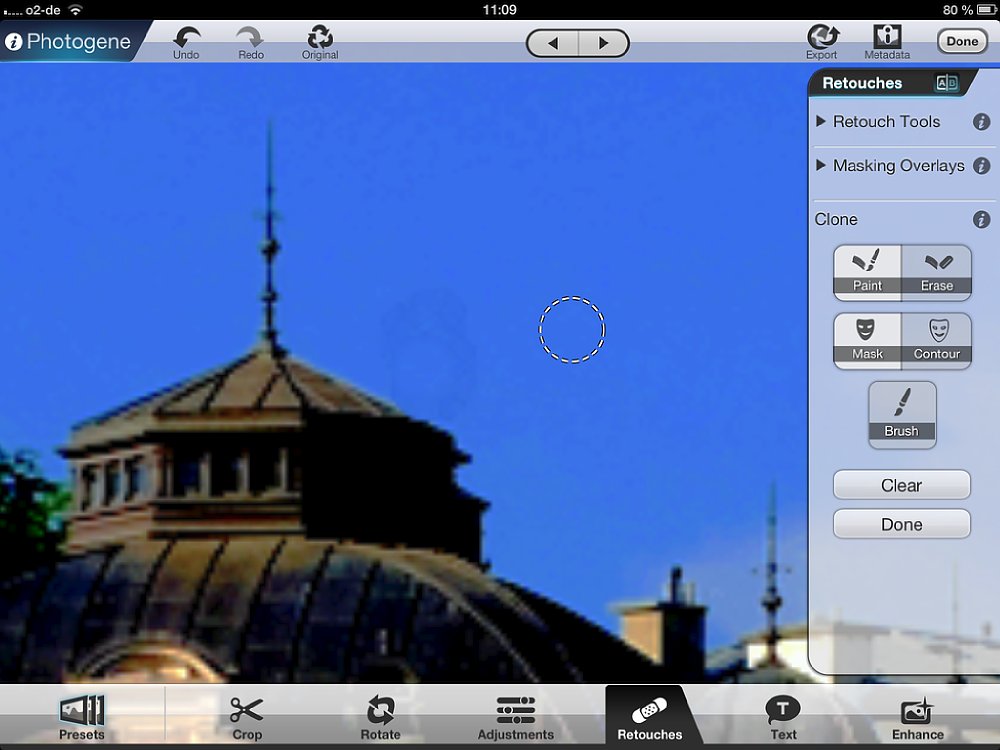Viewport: 1000px width, 750px height.
Task: Toggle before/after compare icon in Retouches header
Action: click(946, 84)
